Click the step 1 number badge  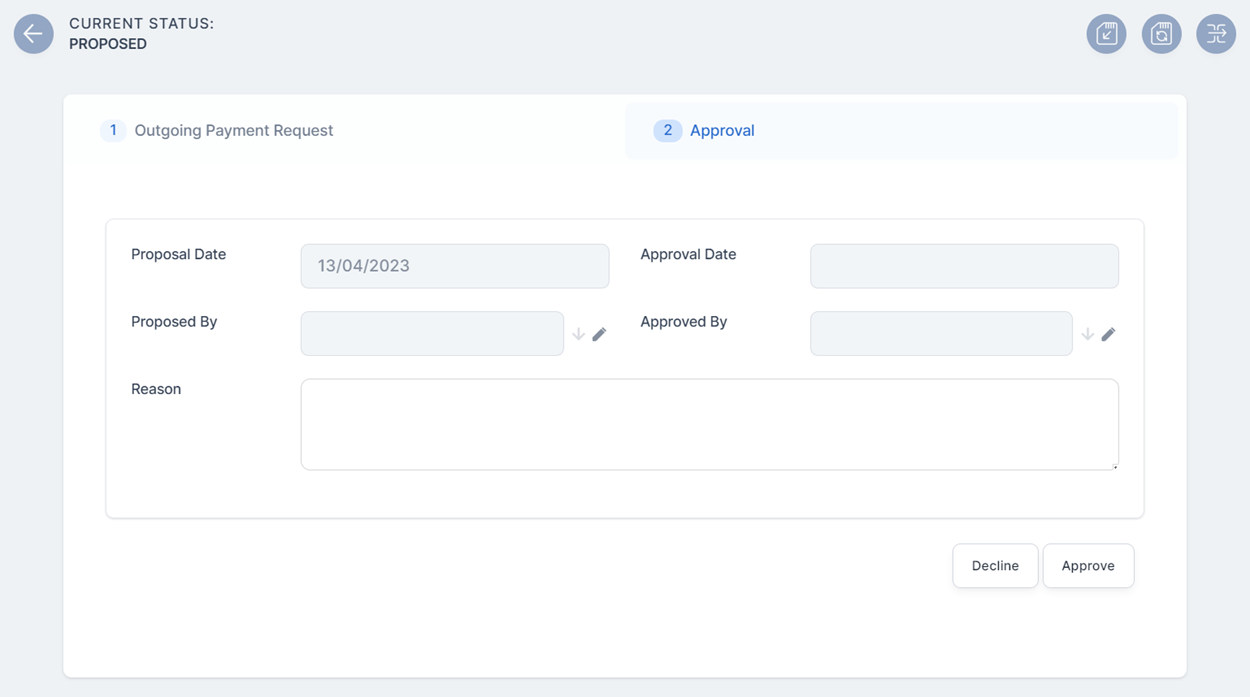pyautogui.click(x=112, y=130)
